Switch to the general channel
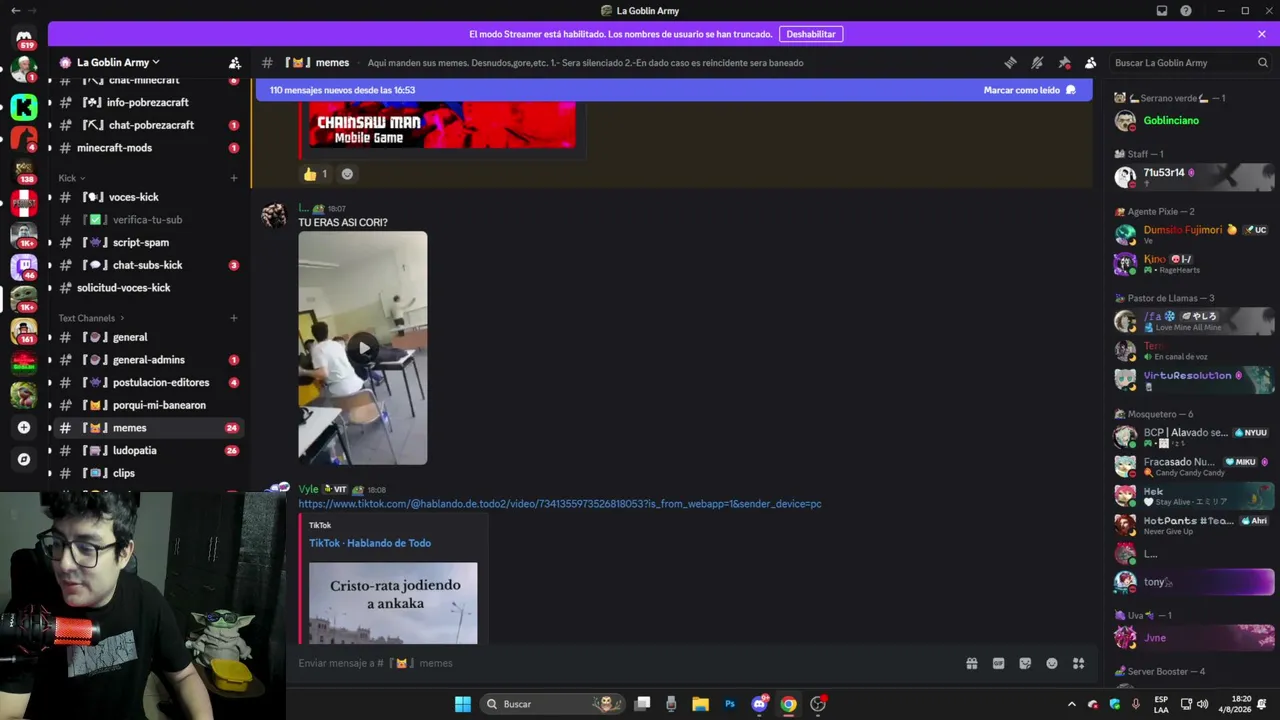This screenshot has height=720, width=1280. 147,337
